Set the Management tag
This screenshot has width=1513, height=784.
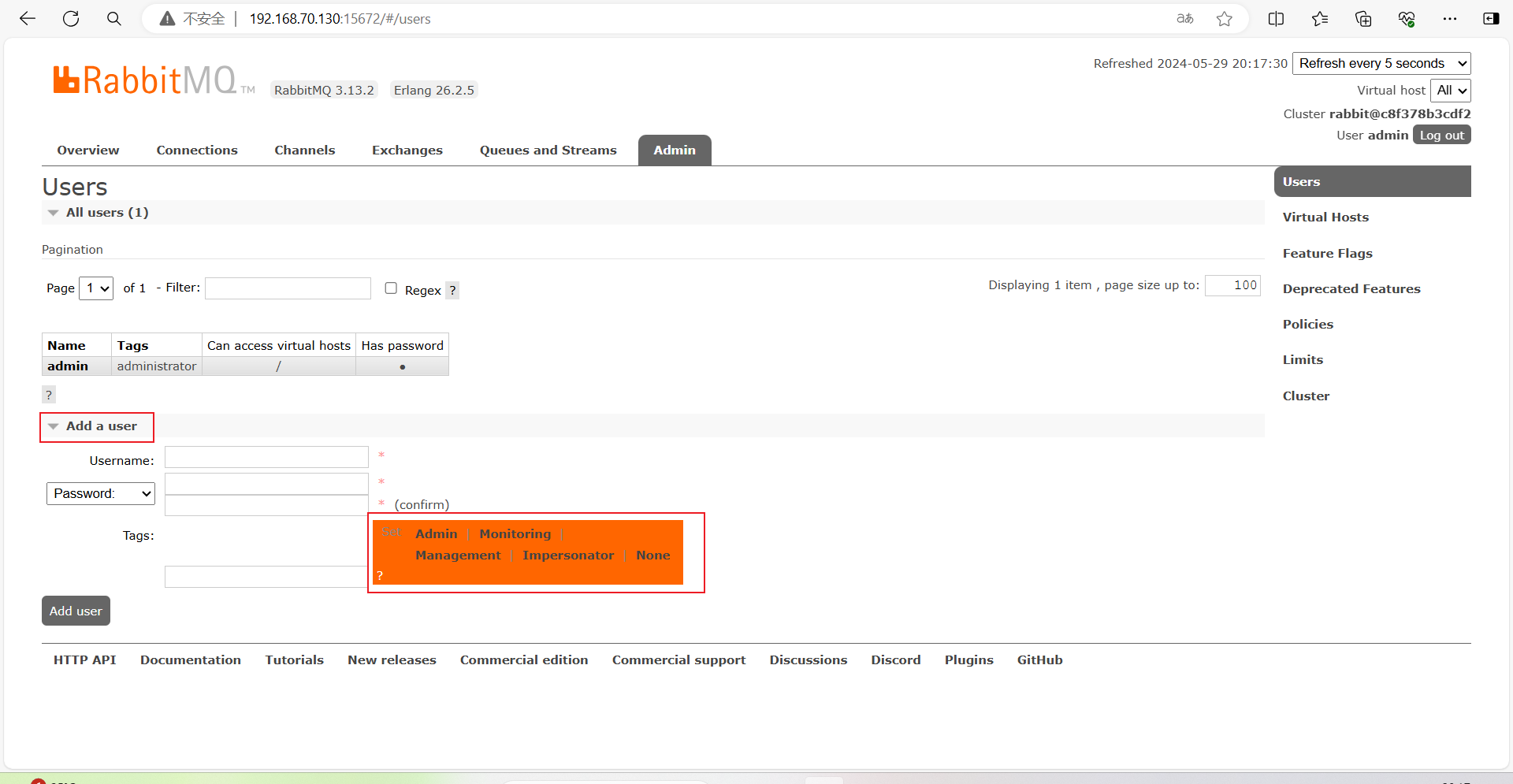pyautogui.click(x=458, y=555)
